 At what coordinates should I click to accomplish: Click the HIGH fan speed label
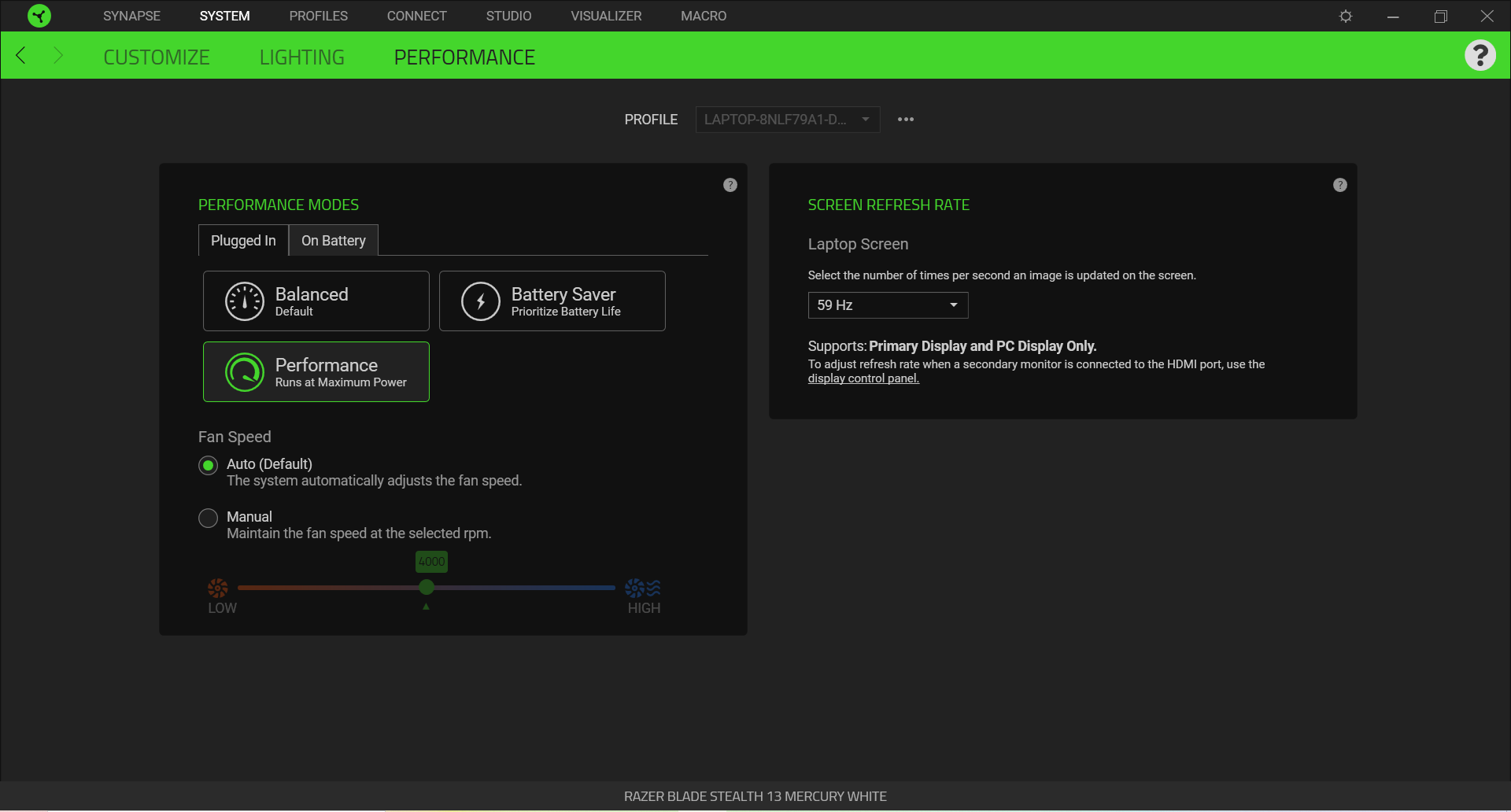tap(644, 608)
